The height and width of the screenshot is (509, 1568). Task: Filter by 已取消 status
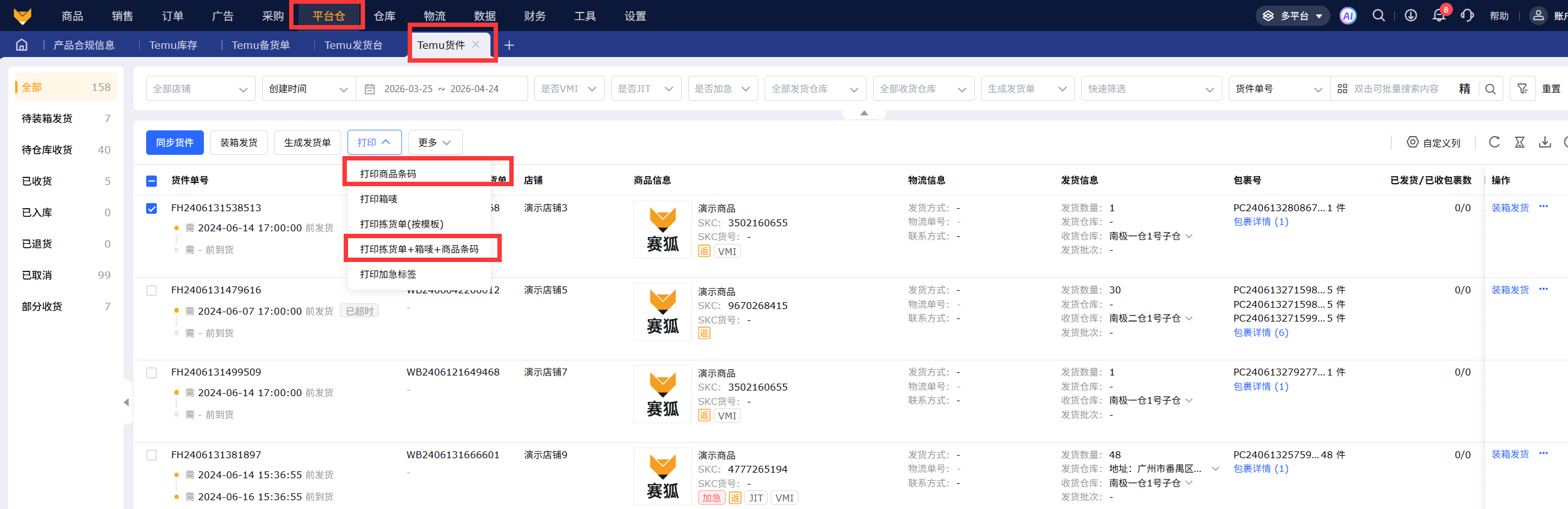tap(66, 275)
